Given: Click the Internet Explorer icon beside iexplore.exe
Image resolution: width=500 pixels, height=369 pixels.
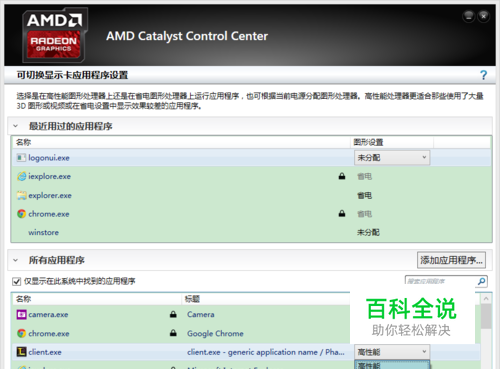Looking at the screenshot, I should coord(21,176).
